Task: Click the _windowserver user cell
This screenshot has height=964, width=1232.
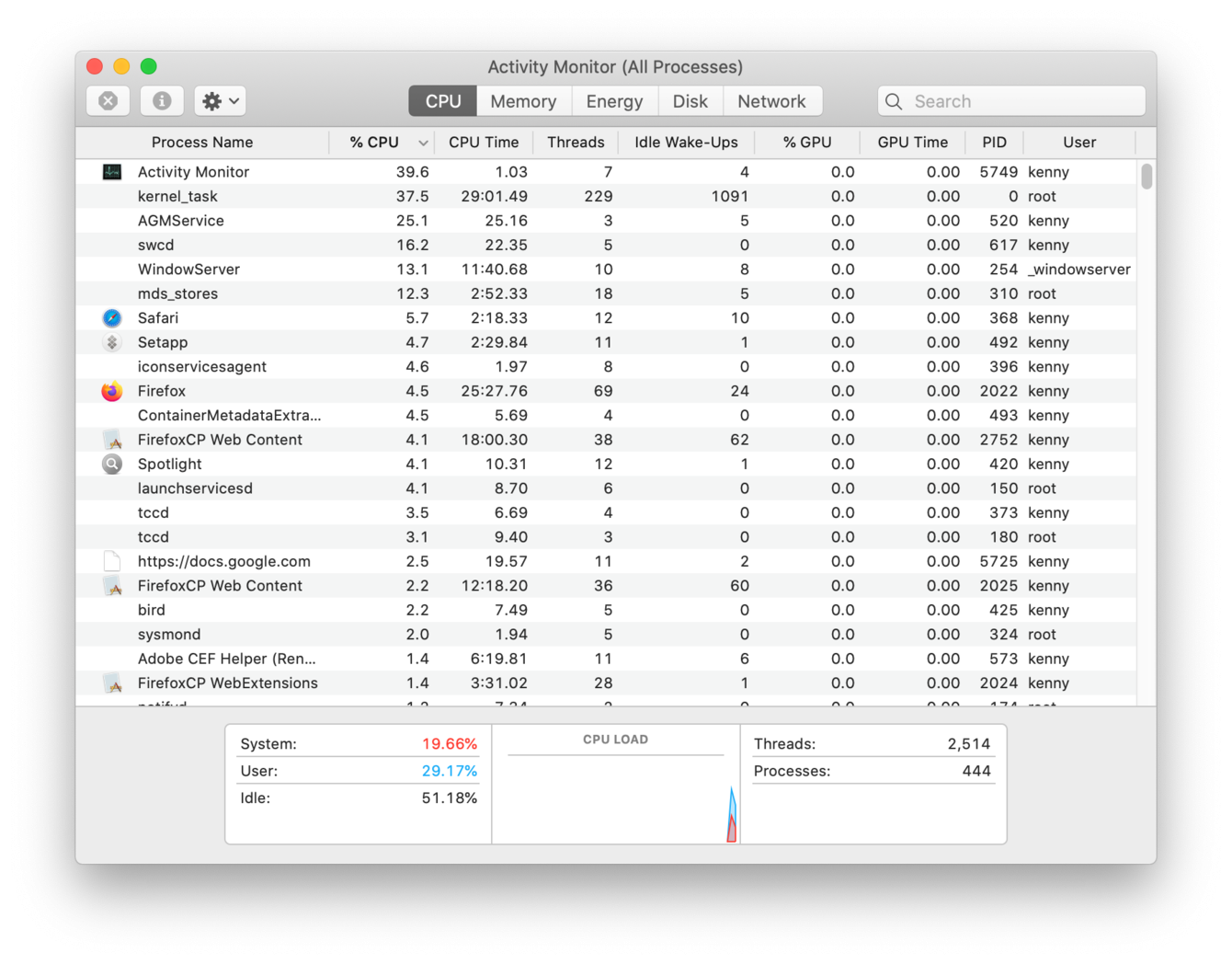Action: (x=1078, y=270)
